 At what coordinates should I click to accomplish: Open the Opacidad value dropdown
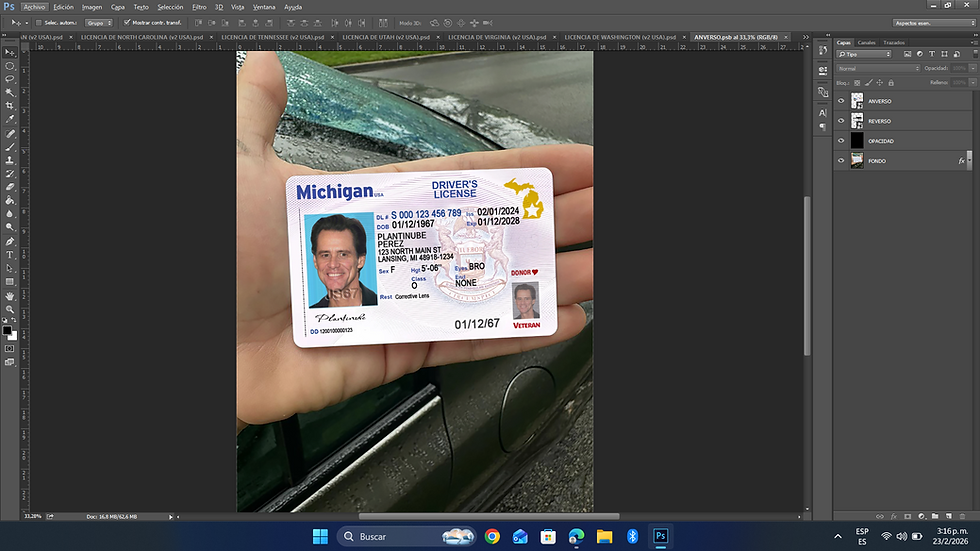pyautogui.click(x=972, y=68)
